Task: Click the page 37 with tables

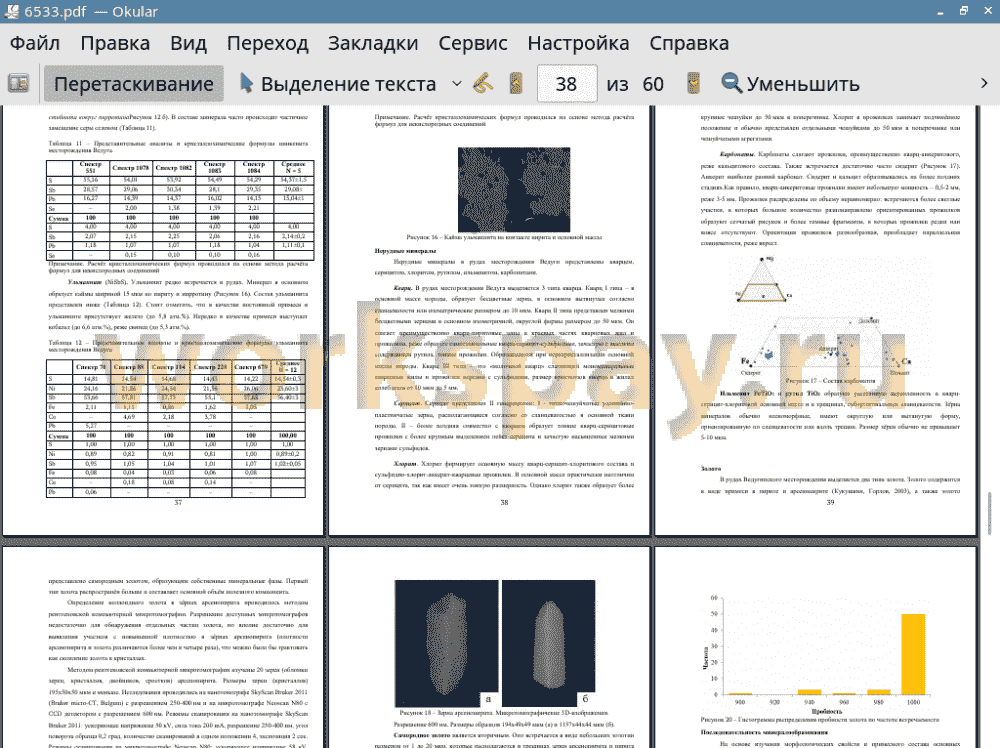Action: [163, 320]
